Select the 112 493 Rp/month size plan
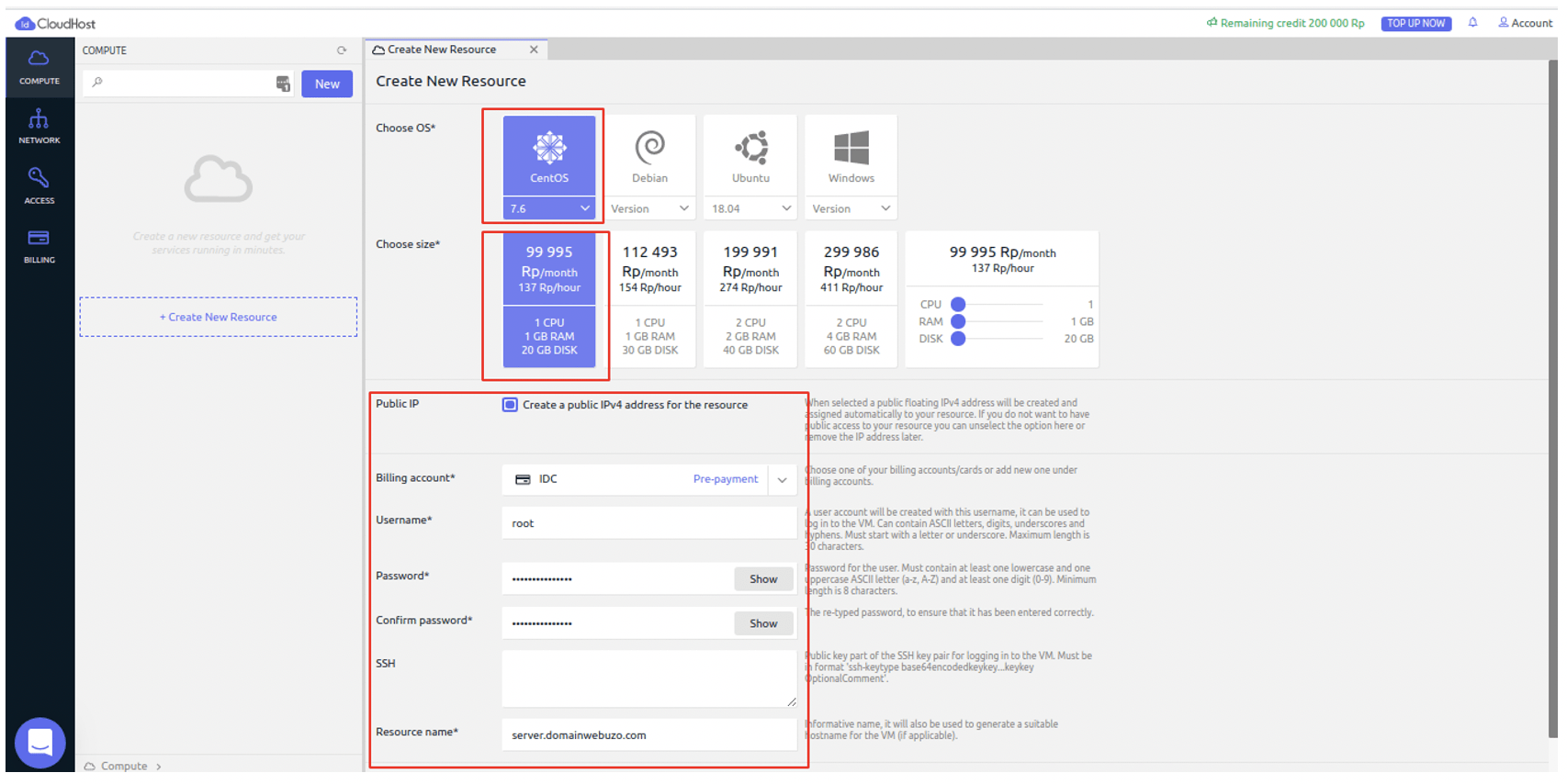Screen dimensions: 1567x784 (x=649, y=299)
